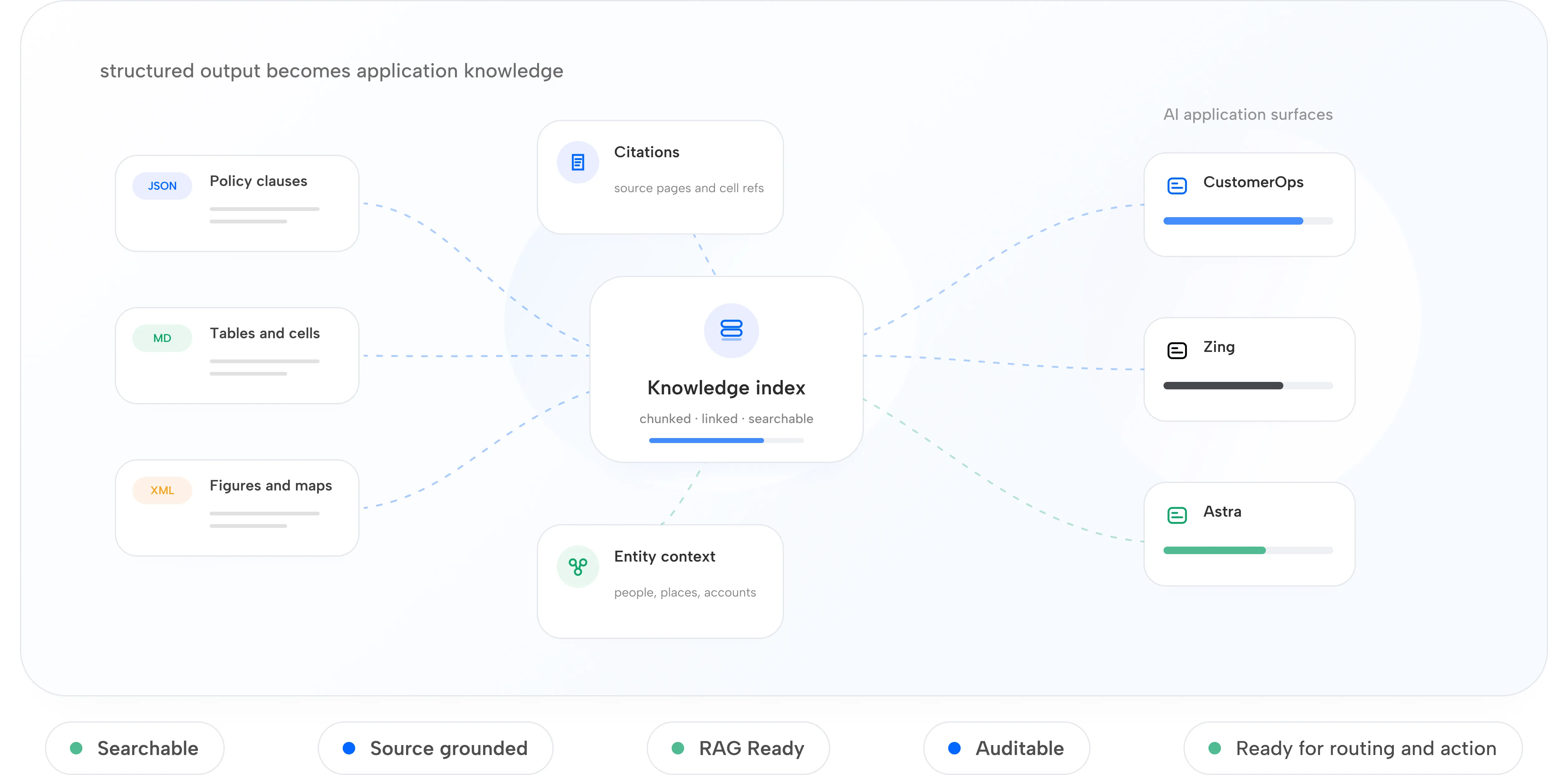1568x775 pixels.
Task: Select the XML format badge
Action: 162,490
